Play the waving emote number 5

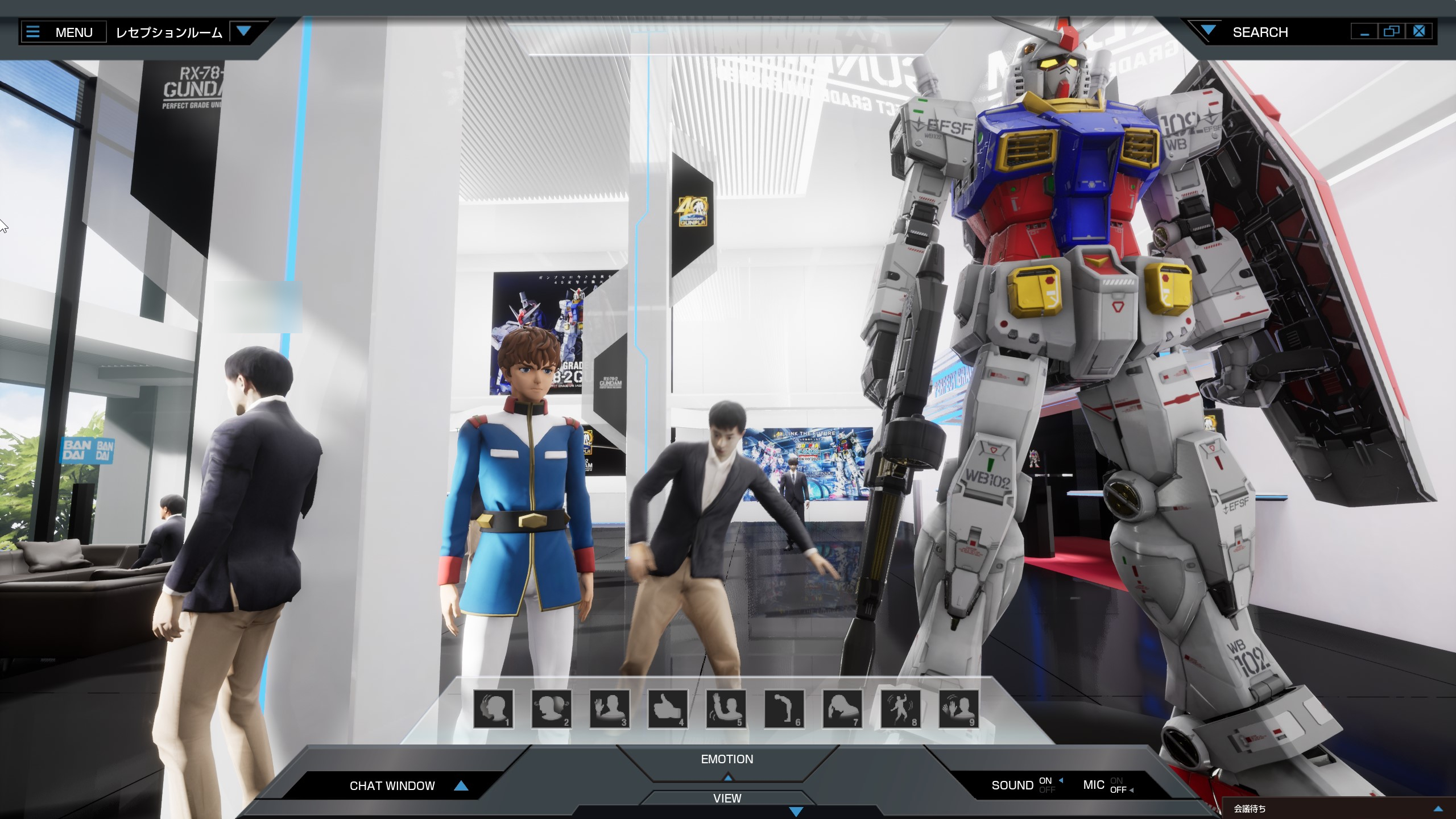[725, 709]
